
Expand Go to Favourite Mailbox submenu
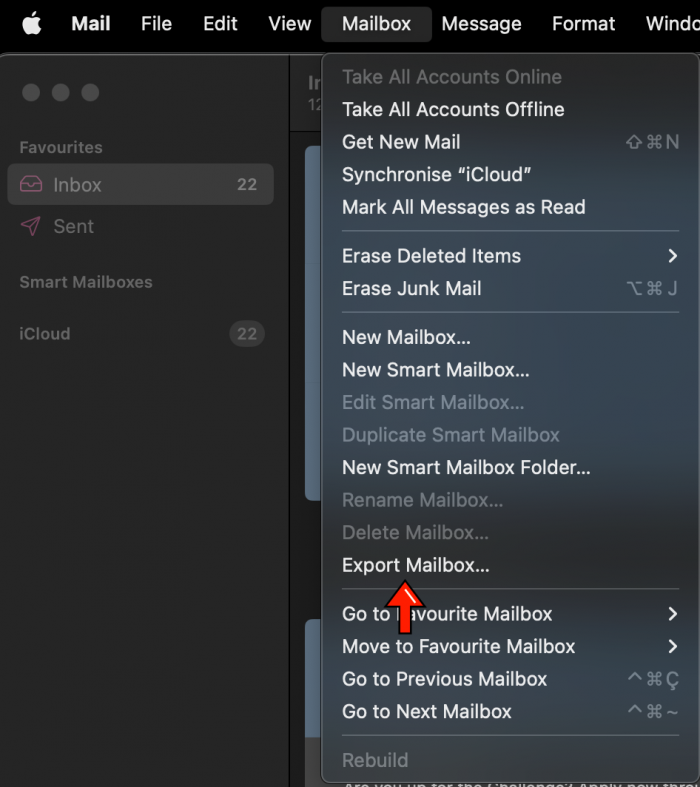(x=510, y=614)
